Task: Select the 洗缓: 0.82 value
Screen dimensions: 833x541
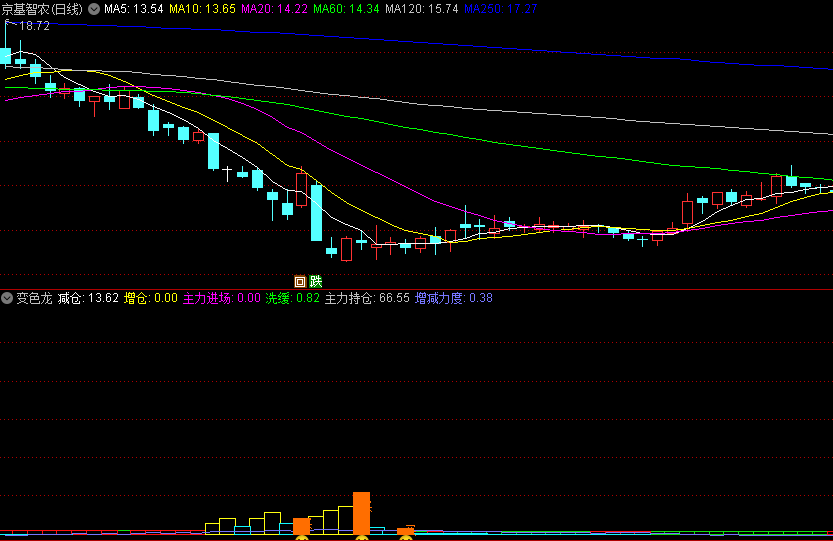Action: (292, 298)
